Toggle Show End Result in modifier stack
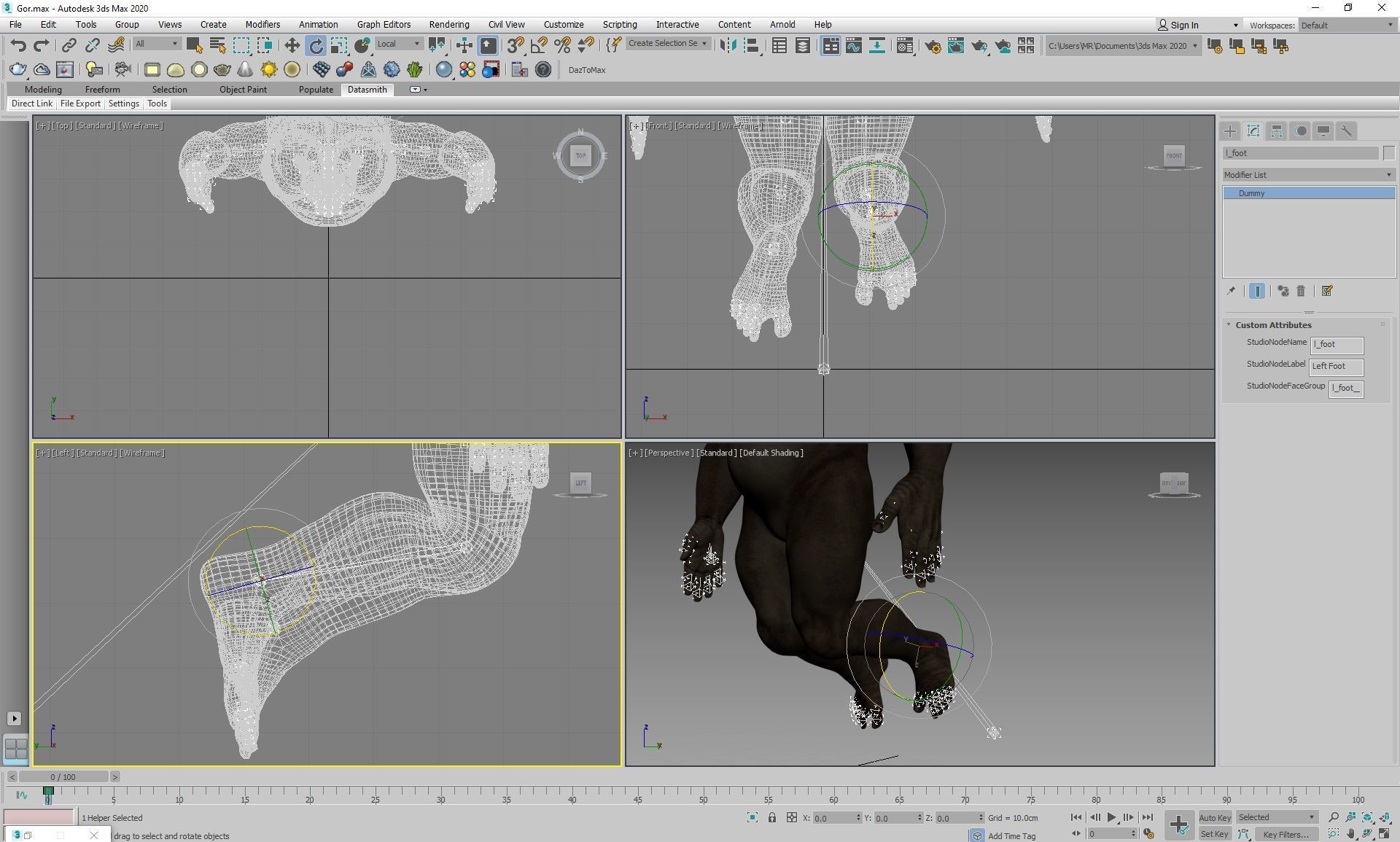 click(1257, 291)
